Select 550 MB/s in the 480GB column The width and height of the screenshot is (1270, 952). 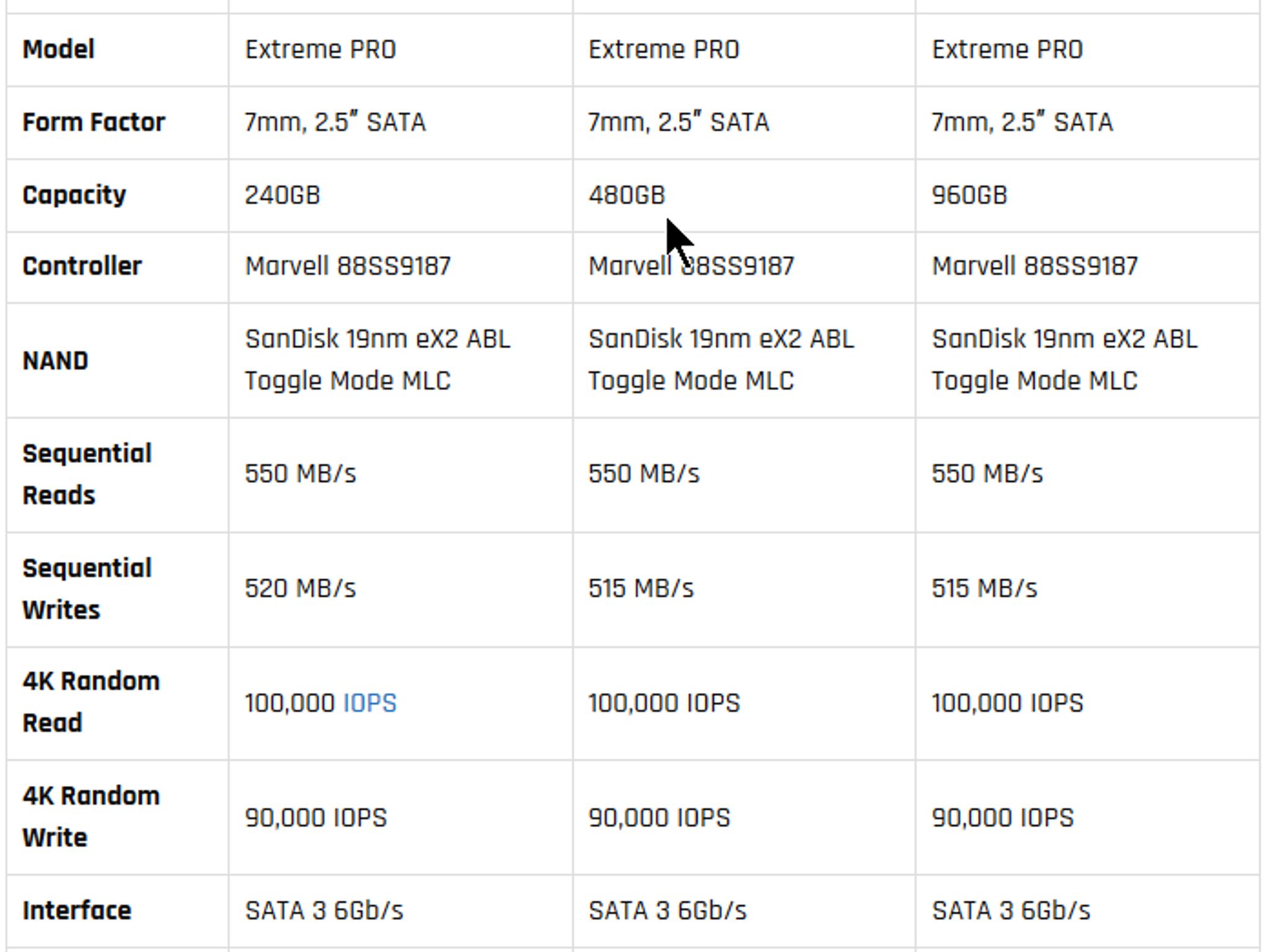(644, 474)
